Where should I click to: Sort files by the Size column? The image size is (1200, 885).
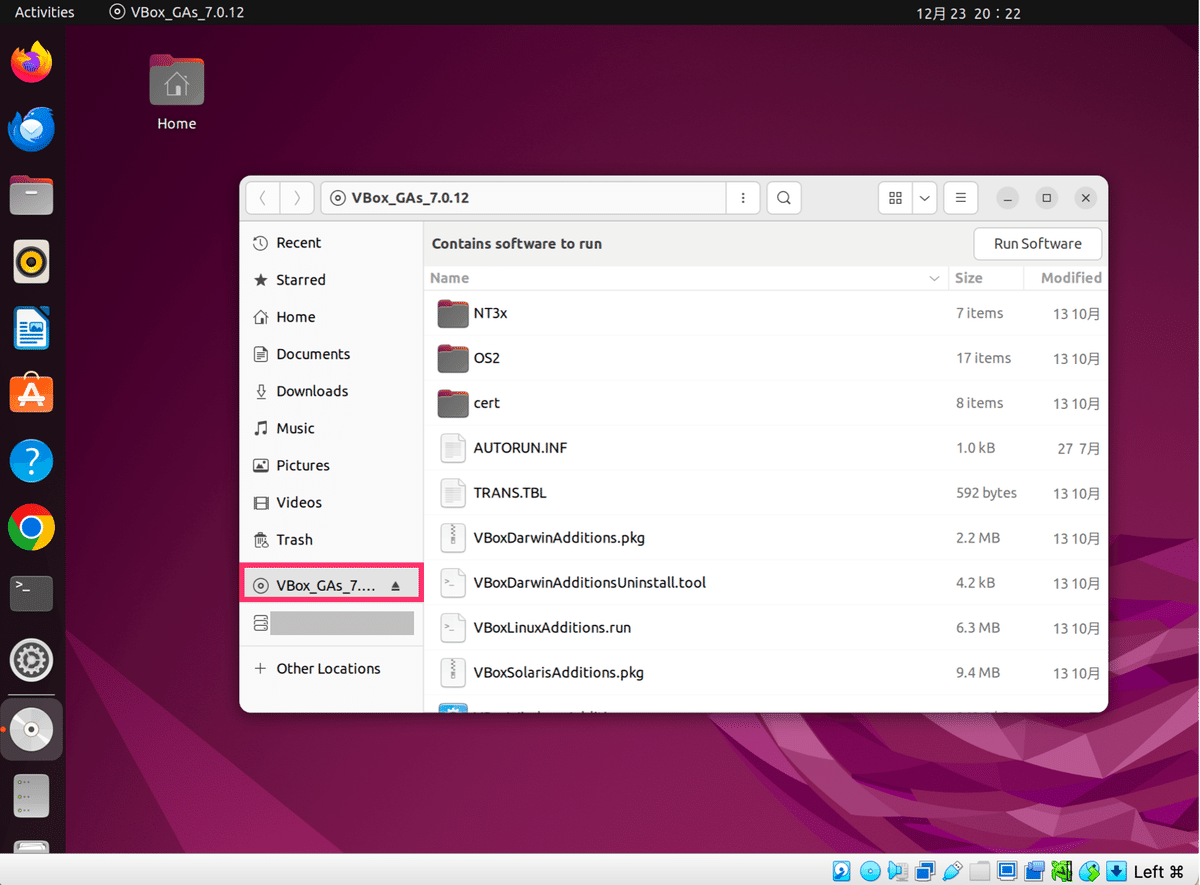point(985,278)
